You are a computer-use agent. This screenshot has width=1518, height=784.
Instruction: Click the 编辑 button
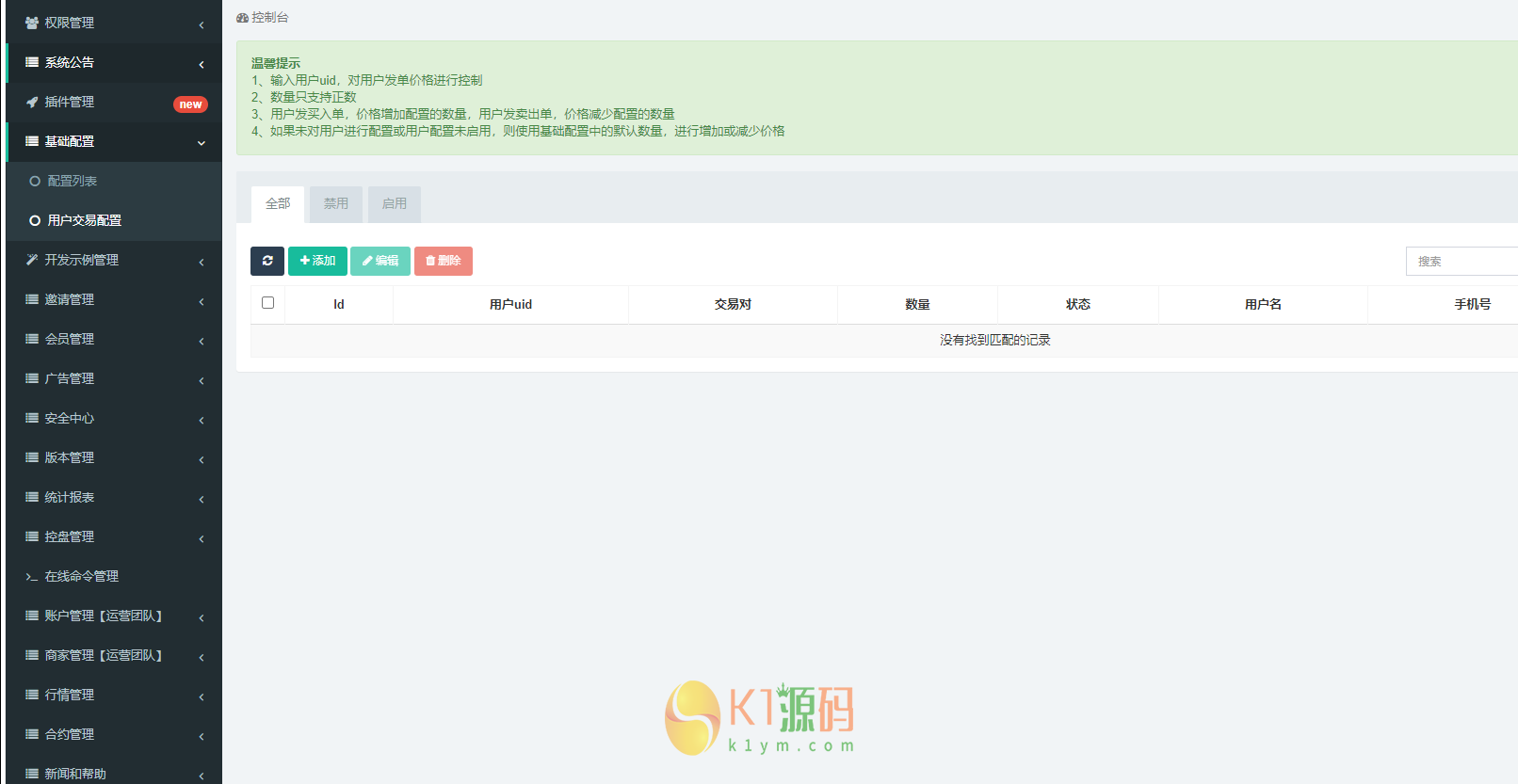pyautogui.click(x=380, y=261)
